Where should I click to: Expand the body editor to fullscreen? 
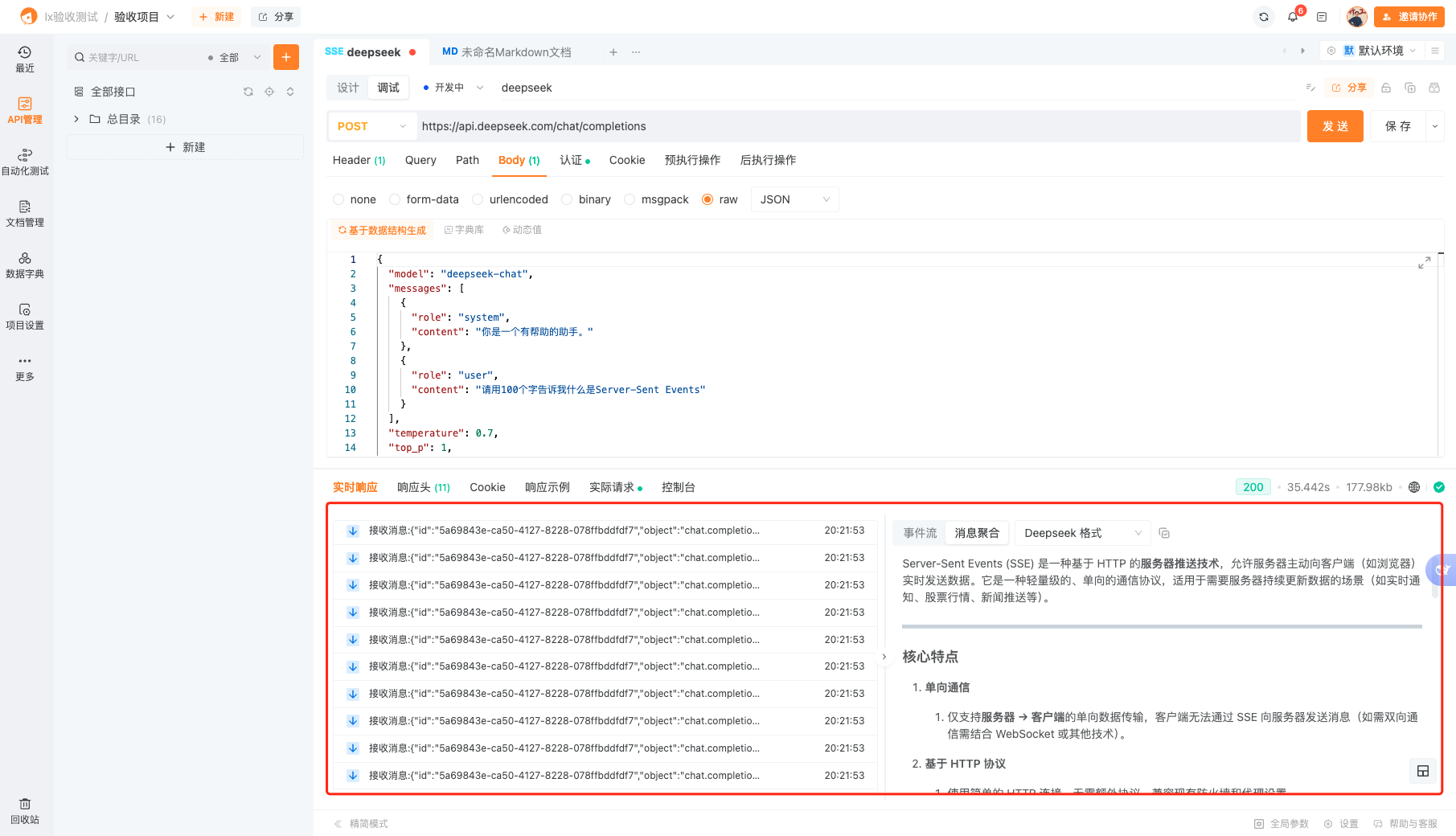click(1425, 263)
